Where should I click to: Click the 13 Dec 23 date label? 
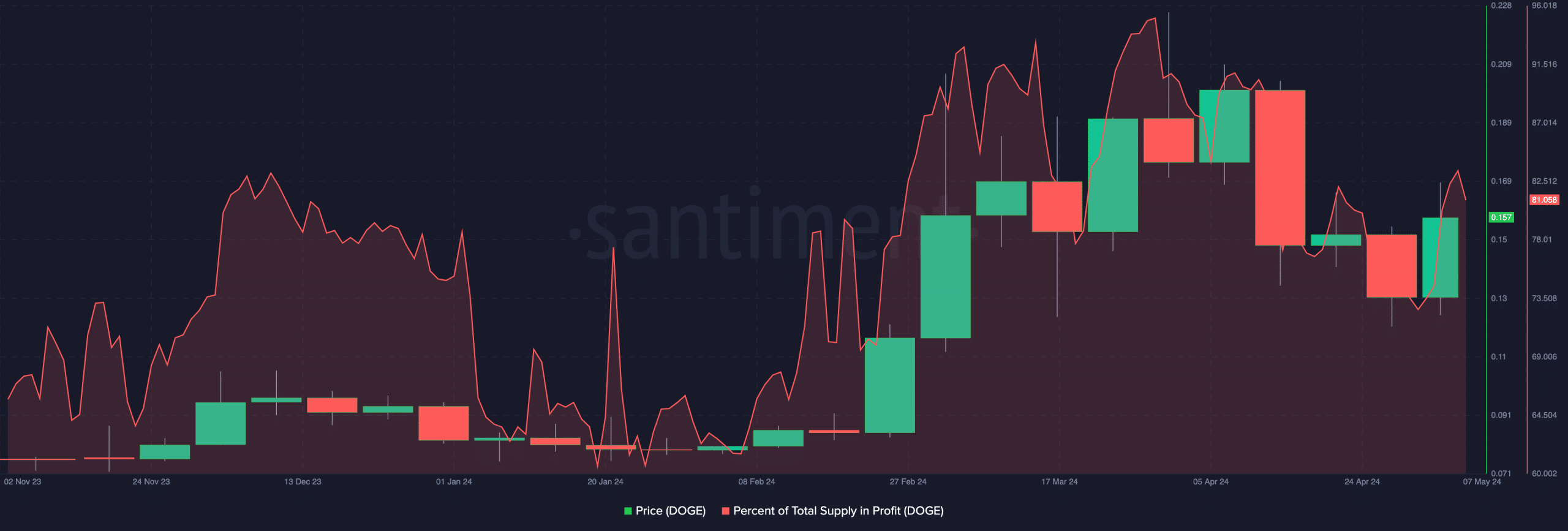tap(303, 481)
